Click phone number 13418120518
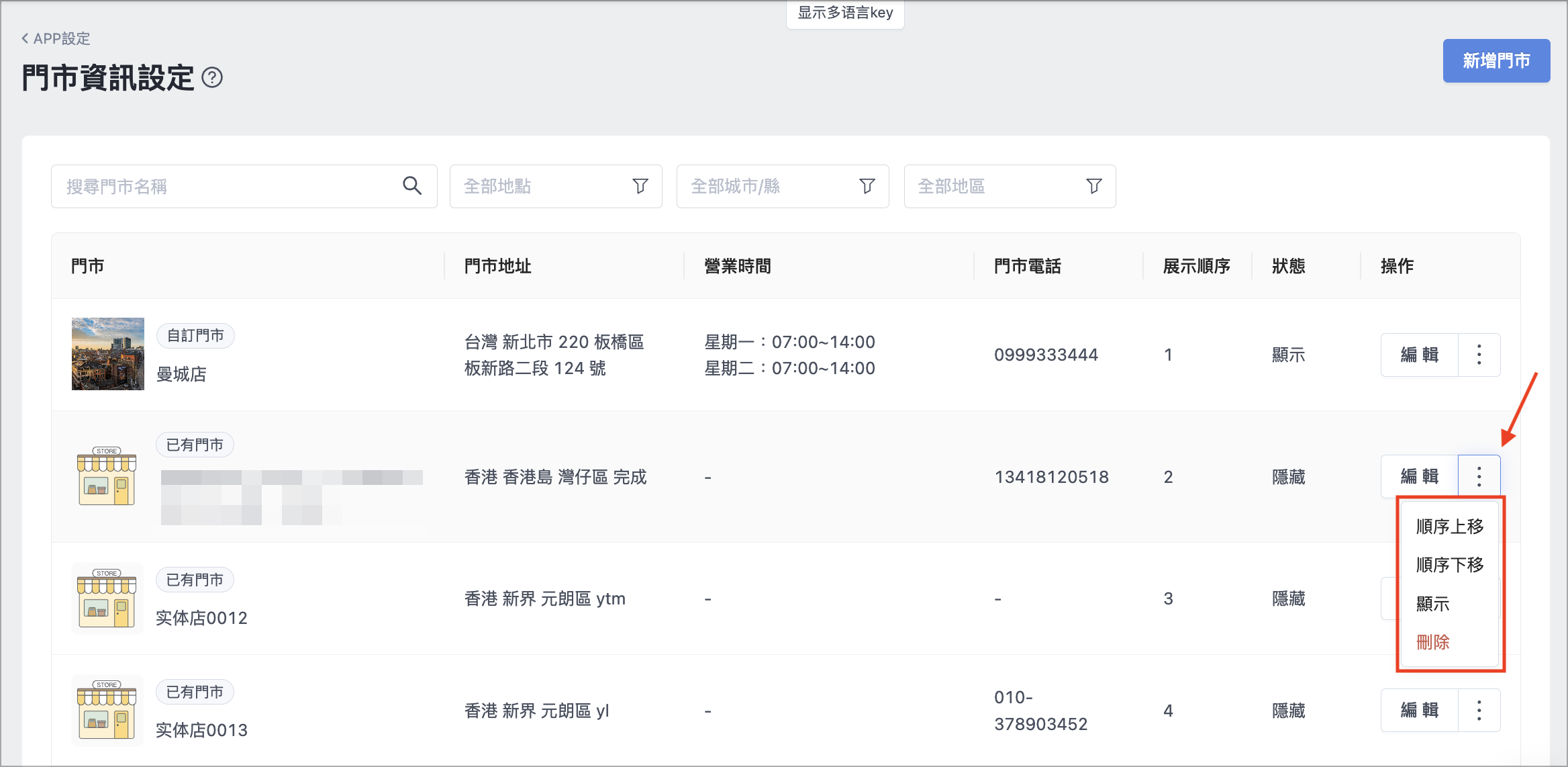Screen dimensions: 1568x767 click(x=1051, y=477)
